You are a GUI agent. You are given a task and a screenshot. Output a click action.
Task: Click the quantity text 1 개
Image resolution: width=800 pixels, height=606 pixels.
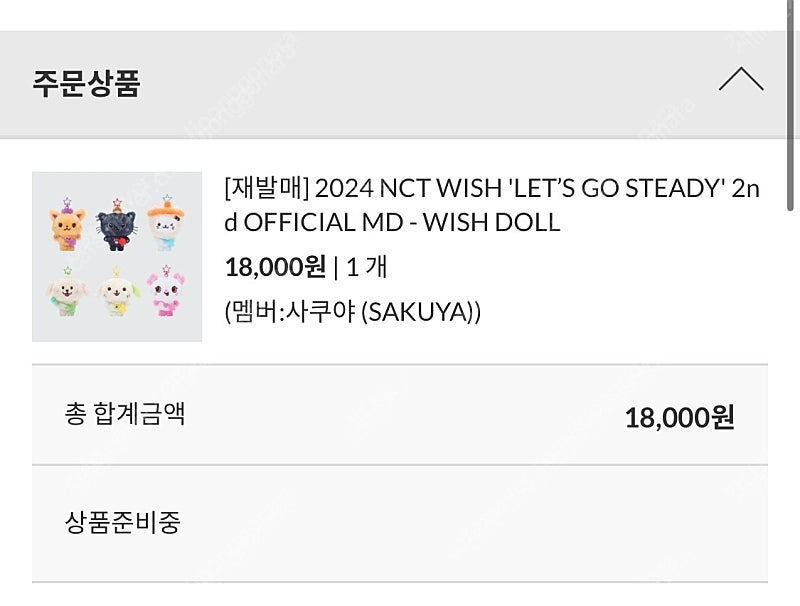[x=366, y=267]
